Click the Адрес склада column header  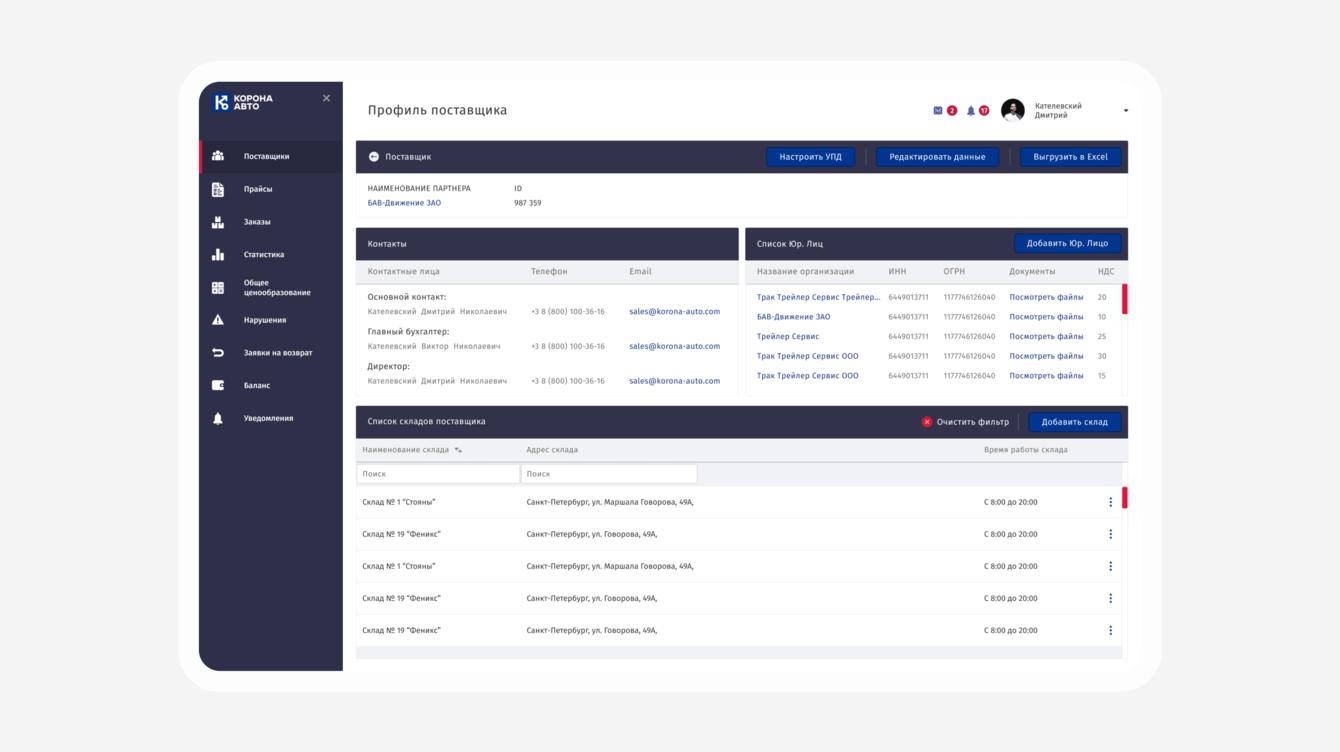pyautogui.click(x=552, y=450)
